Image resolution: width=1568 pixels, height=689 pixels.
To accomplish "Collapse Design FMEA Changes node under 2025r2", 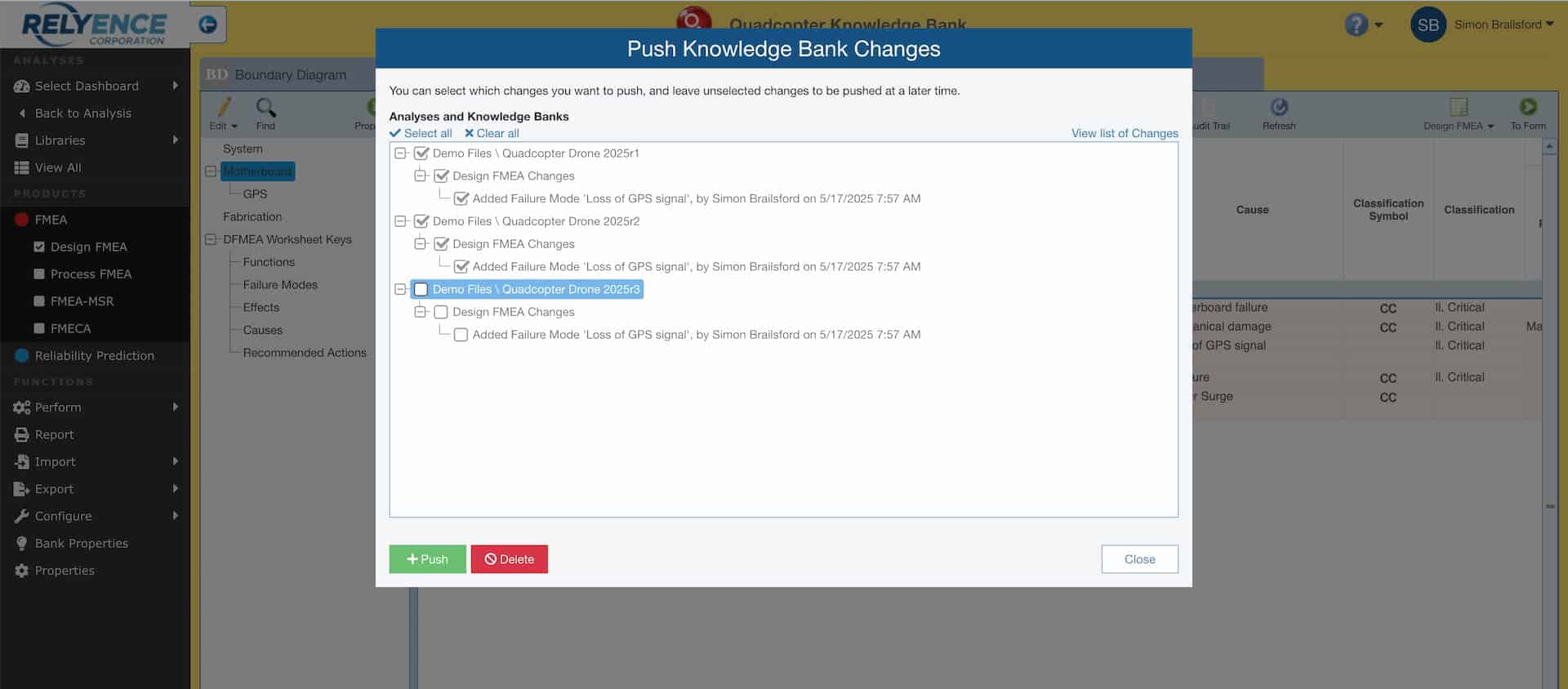I will (420, 244).
